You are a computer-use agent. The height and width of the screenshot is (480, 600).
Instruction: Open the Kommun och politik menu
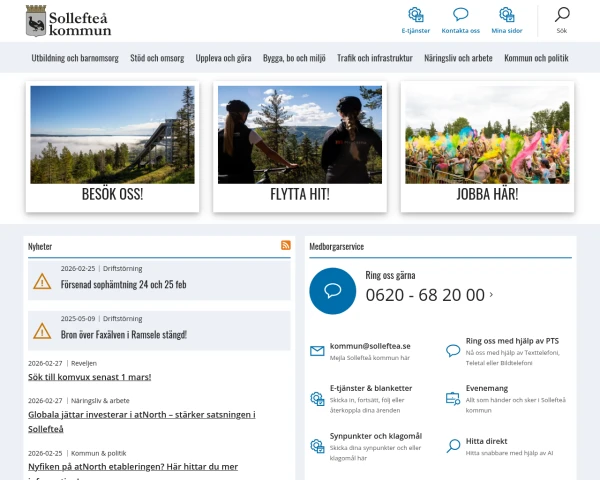pos(536,59)
